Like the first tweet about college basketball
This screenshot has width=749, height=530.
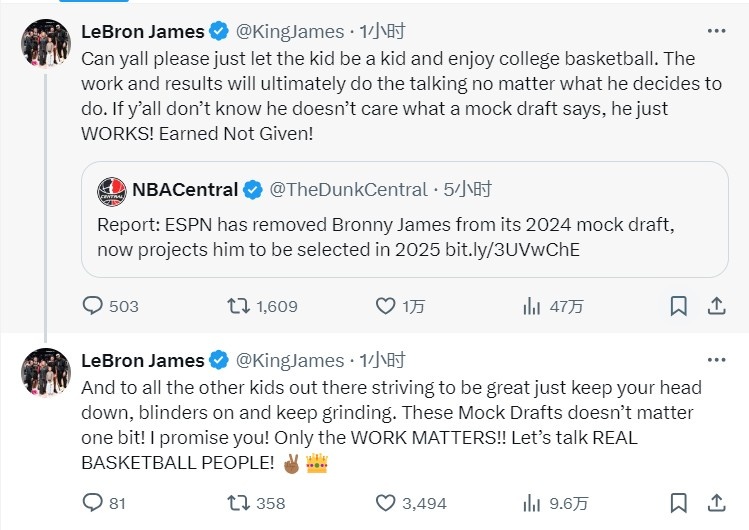point(385,306)
